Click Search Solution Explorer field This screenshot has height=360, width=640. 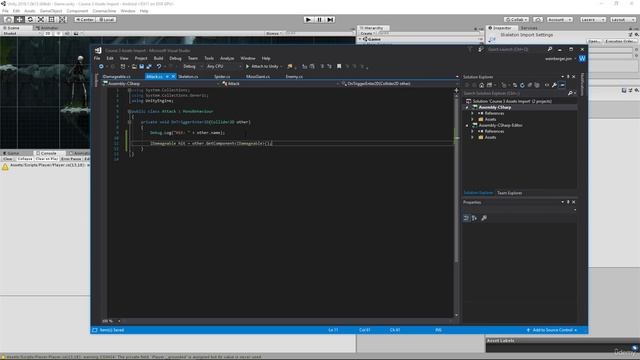coord(520,93)
